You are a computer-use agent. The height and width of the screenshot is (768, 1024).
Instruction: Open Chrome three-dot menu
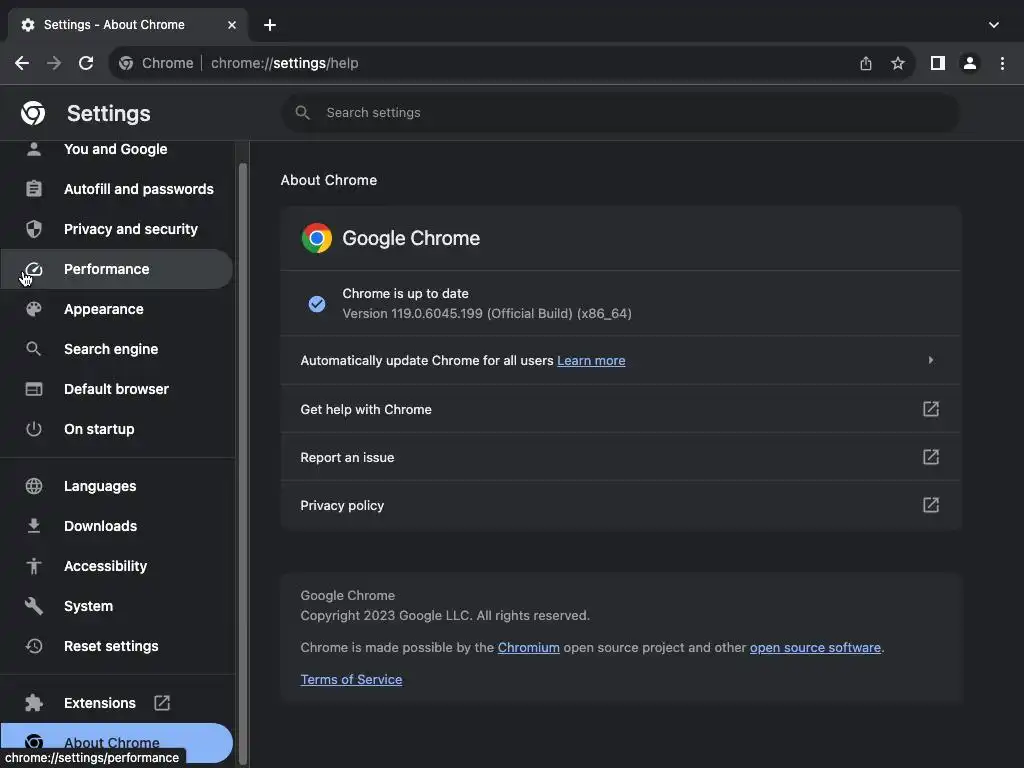[1002, 63]
